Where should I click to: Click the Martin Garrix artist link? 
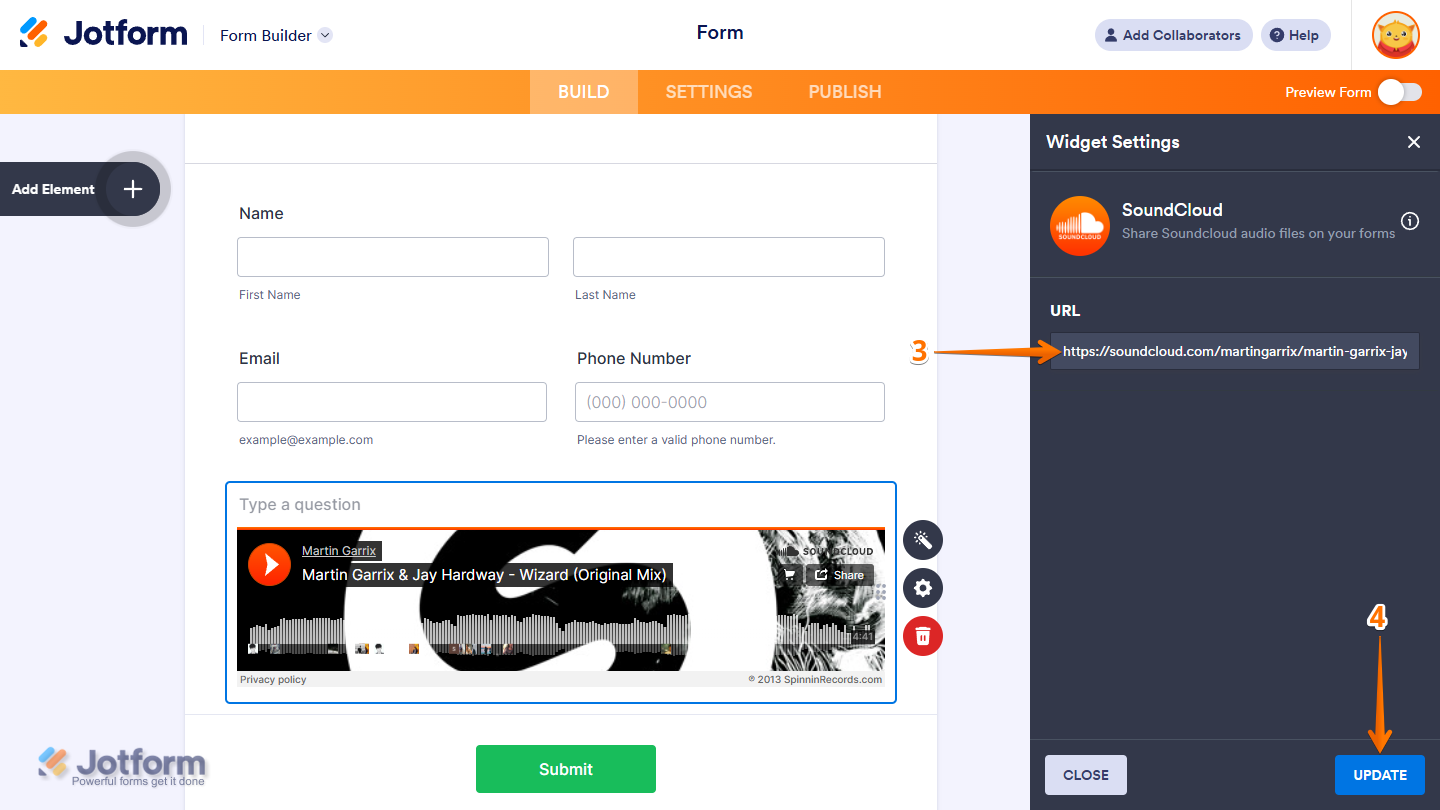click(x=340, y=550)
